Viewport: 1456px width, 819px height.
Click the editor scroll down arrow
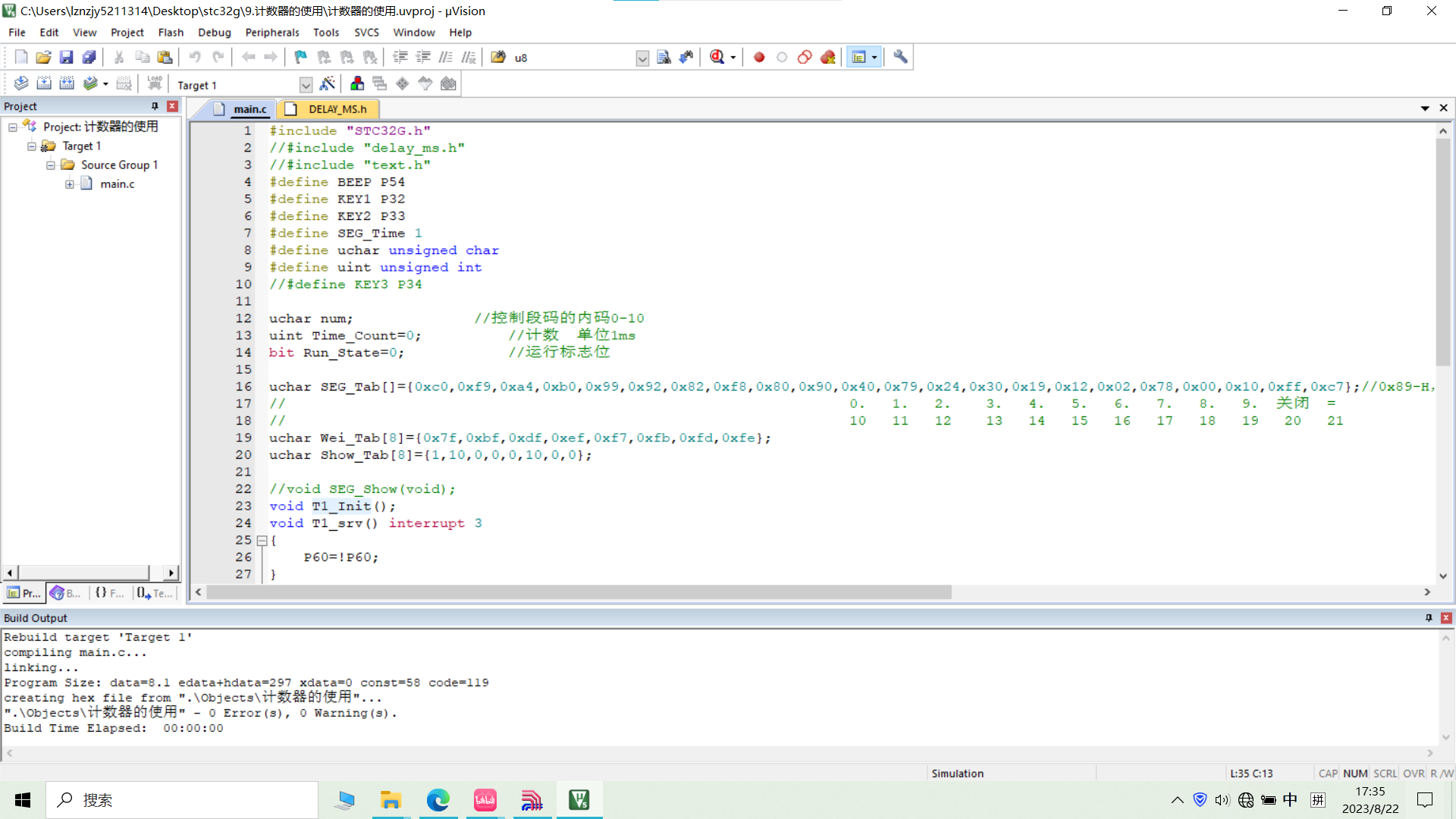coord(1443,576)
